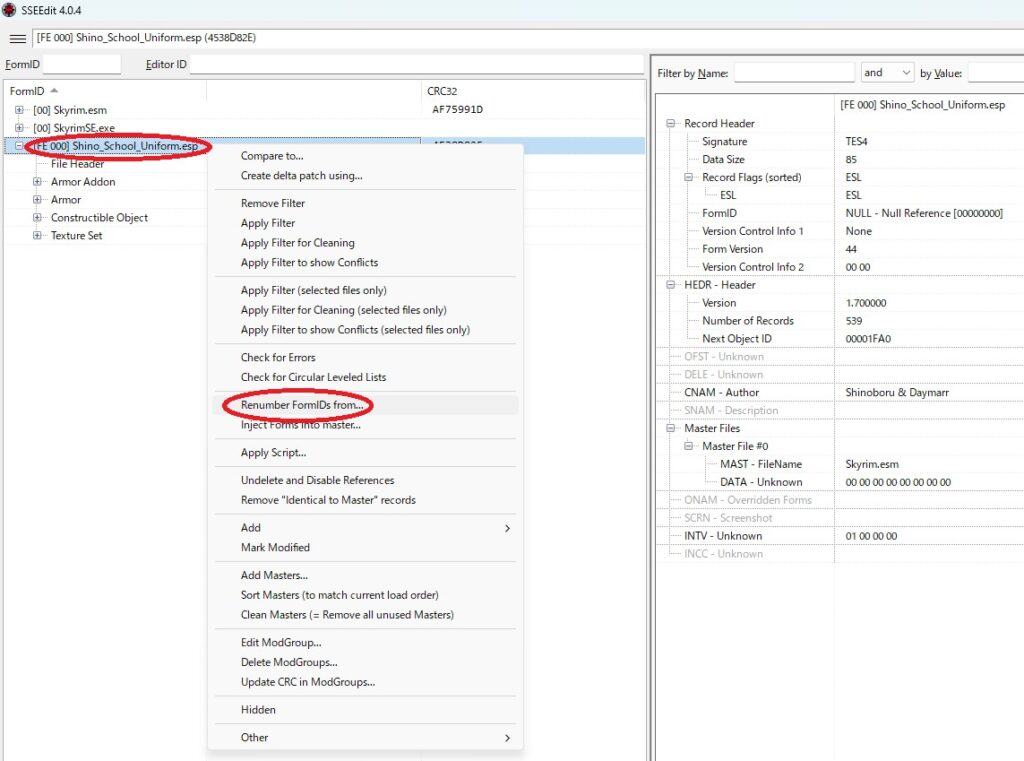Expand the SkyrimSE.exe tree node

[x=20, y=128]
